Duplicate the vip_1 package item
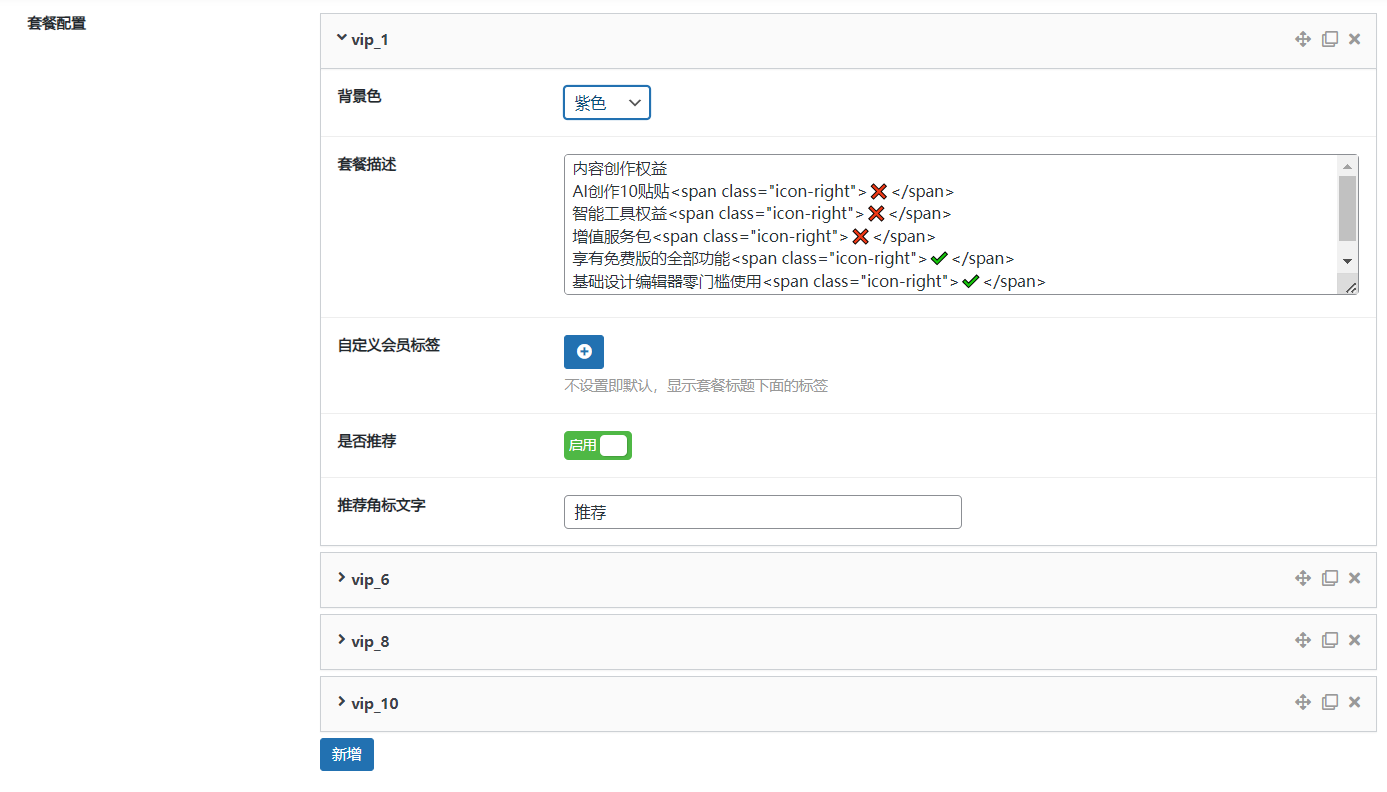The height and width of the screenshot is (792, 1387). coord(1329,39)
